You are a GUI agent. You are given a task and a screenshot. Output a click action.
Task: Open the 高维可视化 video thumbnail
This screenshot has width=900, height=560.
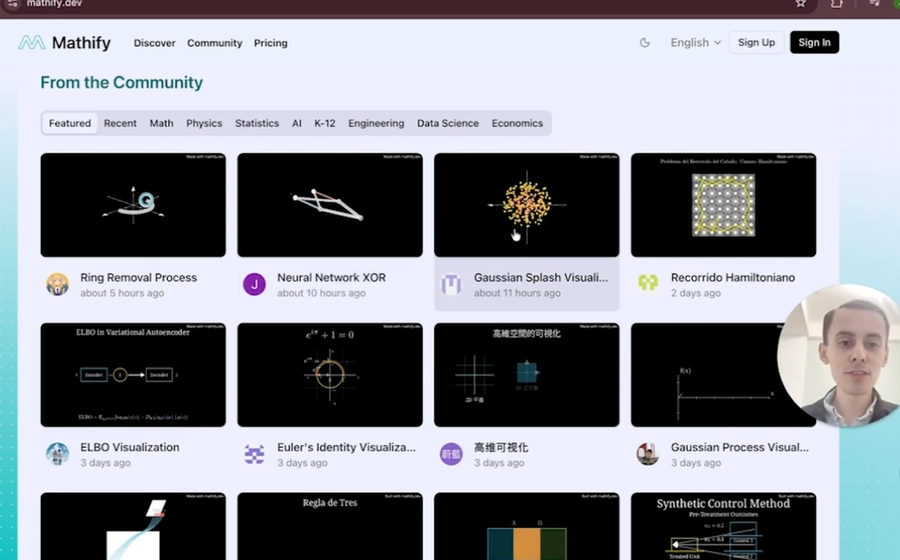527,375
